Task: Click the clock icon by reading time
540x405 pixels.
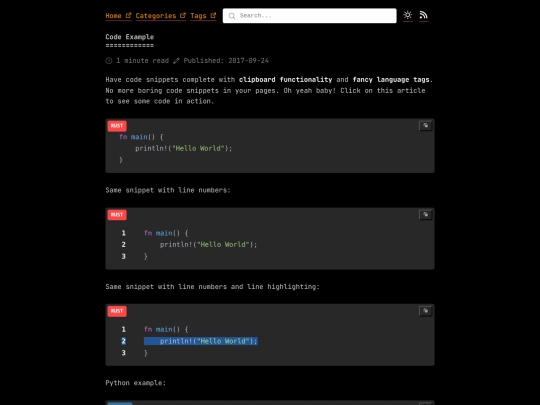Action: pyautogui.click(x=109, y=61)
